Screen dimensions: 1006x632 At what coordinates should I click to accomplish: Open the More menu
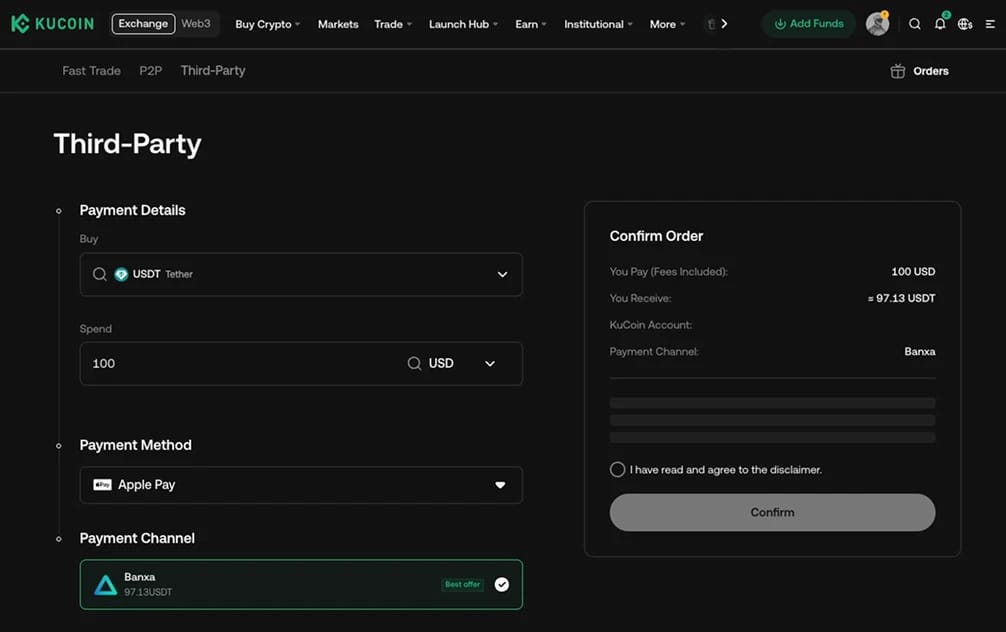pyautogui.click(x=667, y=24)
